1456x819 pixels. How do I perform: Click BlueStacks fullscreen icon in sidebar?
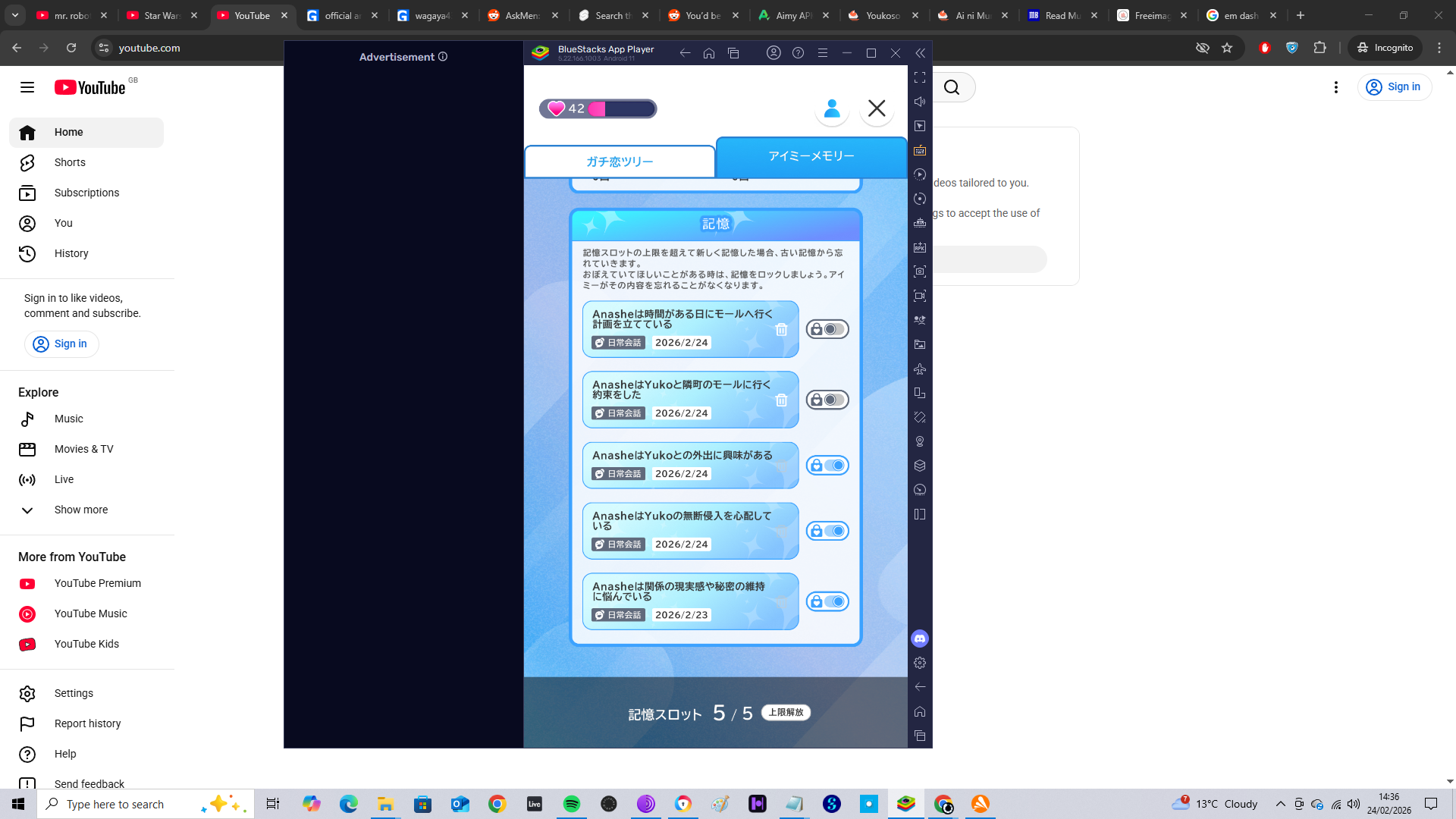click(x=920, y=77)
